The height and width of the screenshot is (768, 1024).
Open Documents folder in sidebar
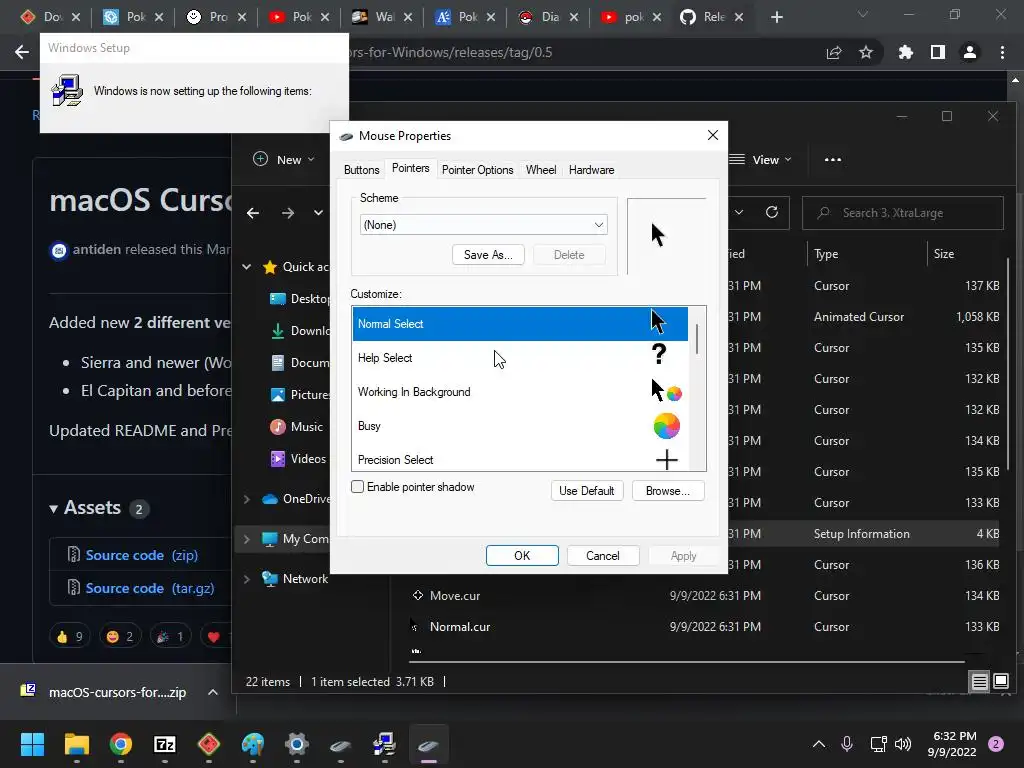300,362
